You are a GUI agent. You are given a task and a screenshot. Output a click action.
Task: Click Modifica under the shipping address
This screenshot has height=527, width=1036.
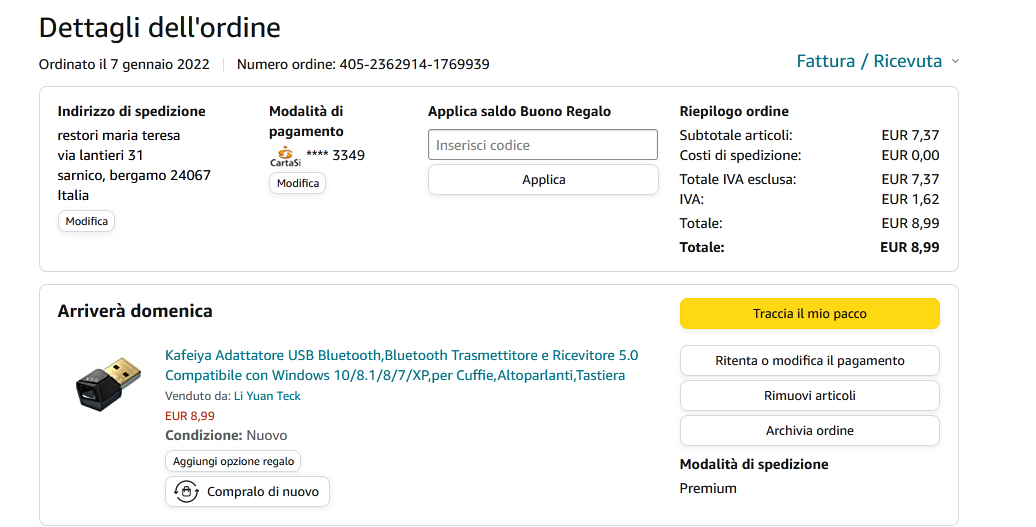click(x=86, y=221)
